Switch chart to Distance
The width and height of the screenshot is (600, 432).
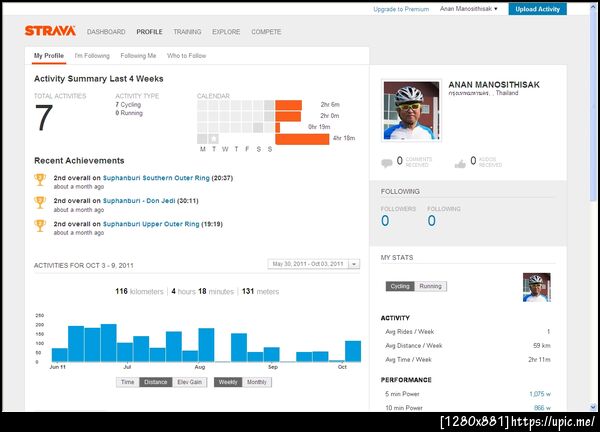click(x=155, y=382)
